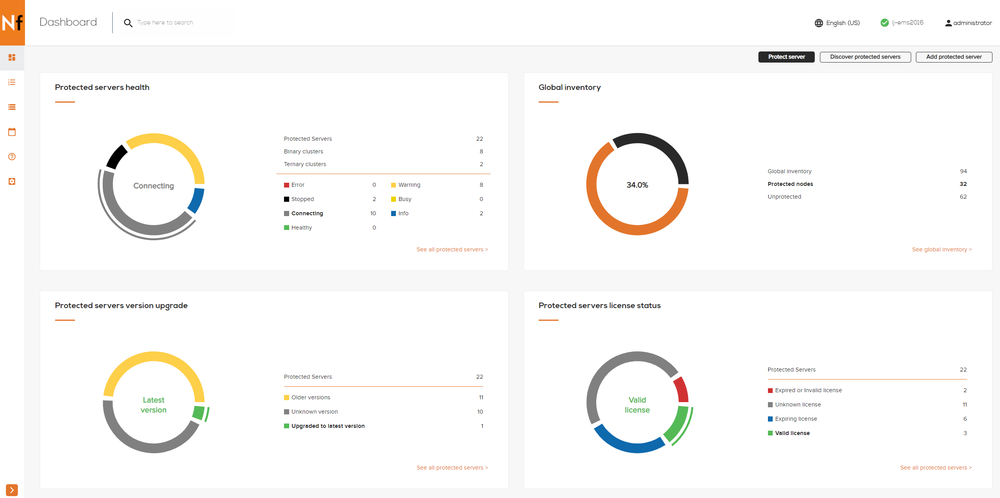Select the yellow Warning legend swatch
This screenshot has height=498, width=1000.
393,185
